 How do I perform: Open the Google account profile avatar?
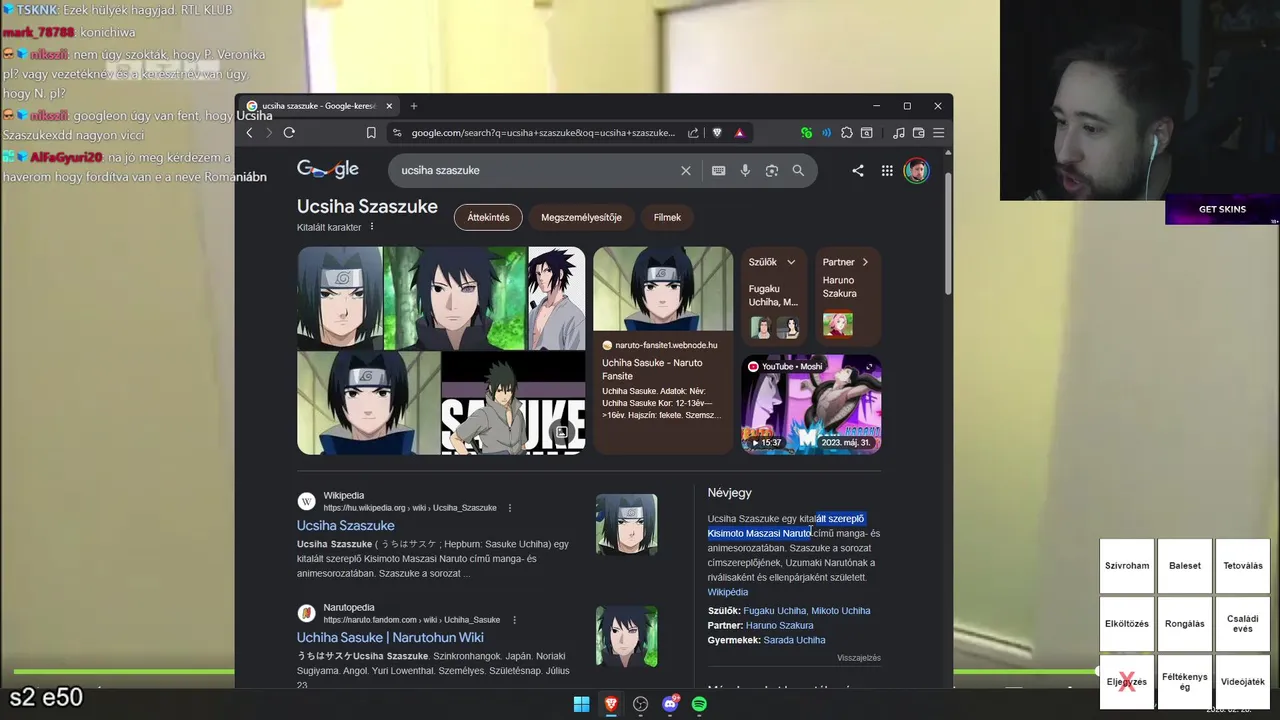click(916, 171)
